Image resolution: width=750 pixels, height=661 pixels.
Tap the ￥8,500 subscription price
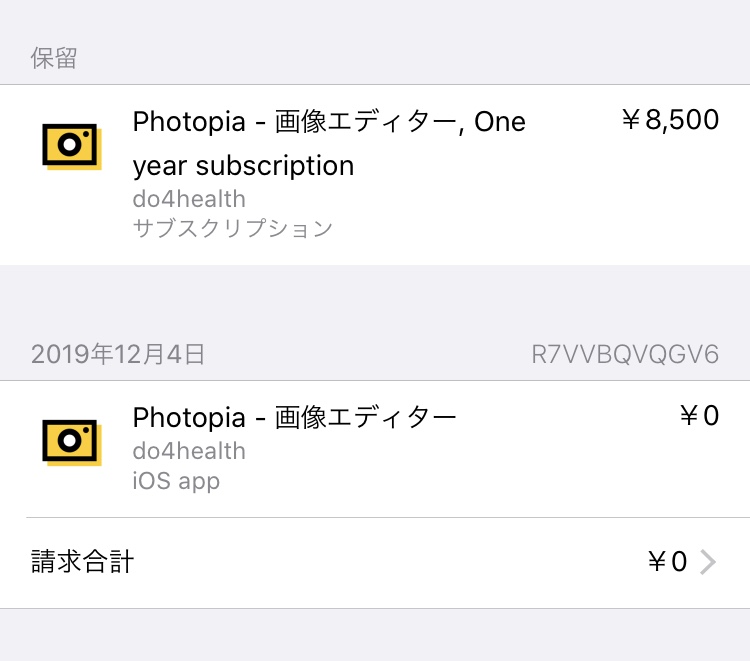point(670,121)
